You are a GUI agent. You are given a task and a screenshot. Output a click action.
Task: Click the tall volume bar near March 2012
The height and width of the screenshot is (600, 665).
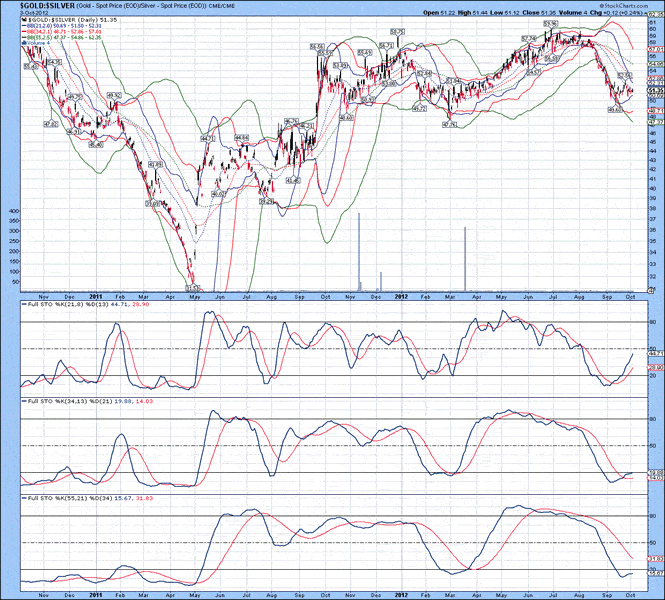[465, 258]
